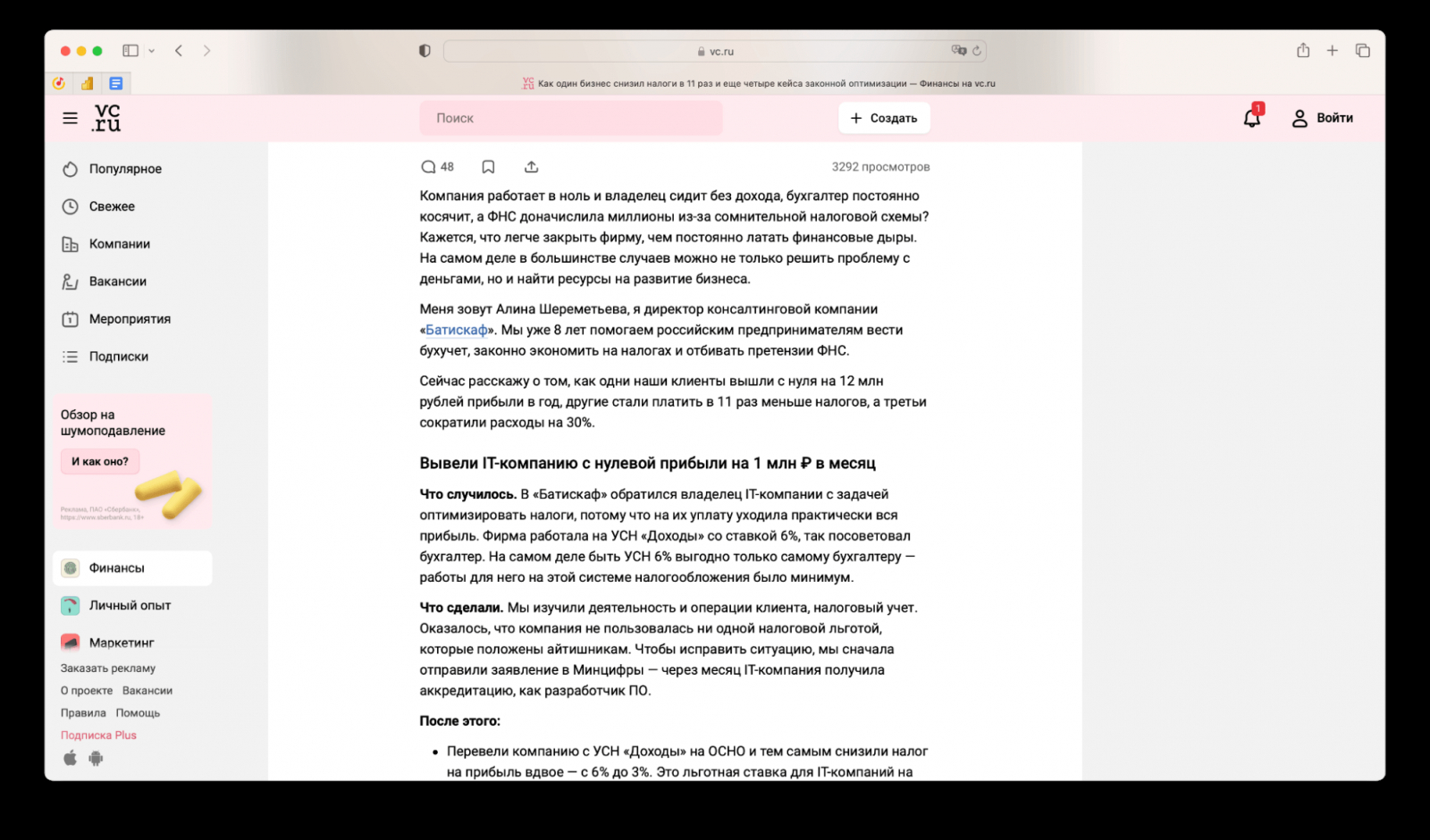This screenshot has height=840, width=1430.
Task: Focus the Поиск search field
Action: [571, 118]
